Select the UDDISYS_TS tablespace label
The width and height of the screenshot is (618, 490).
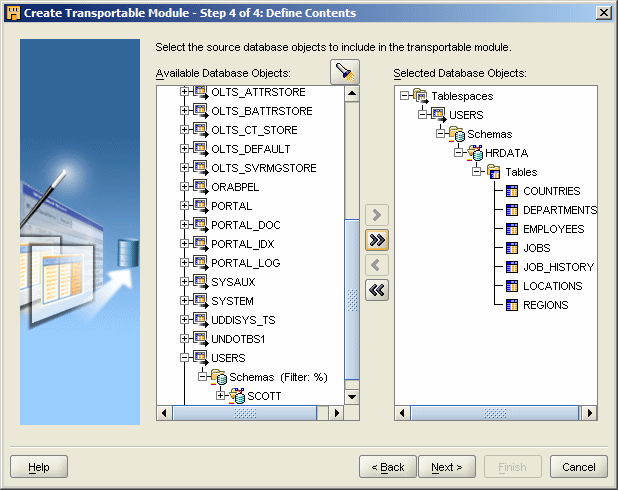(x=243, y=320)
